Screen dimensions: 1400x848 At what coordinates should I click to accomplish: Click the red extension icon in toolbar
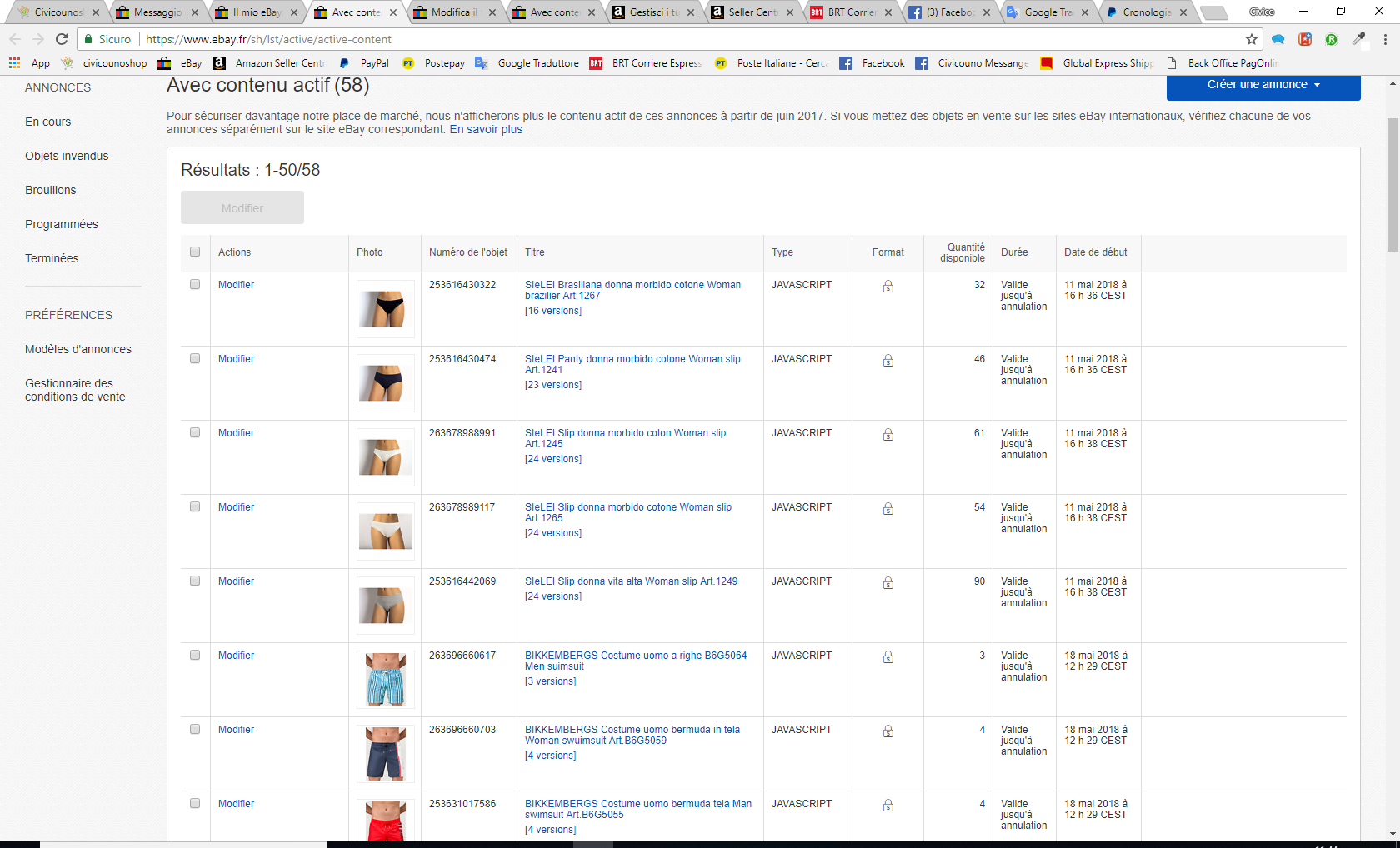(x=1305, y=39)
